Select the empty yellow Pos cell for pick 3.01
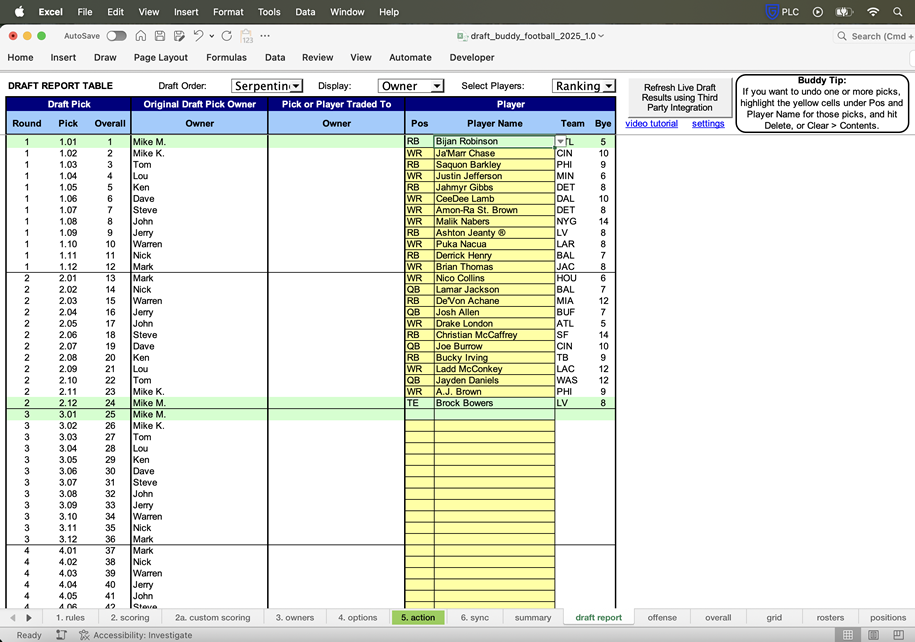The image size is (915, 642). (x=420, y=414)
